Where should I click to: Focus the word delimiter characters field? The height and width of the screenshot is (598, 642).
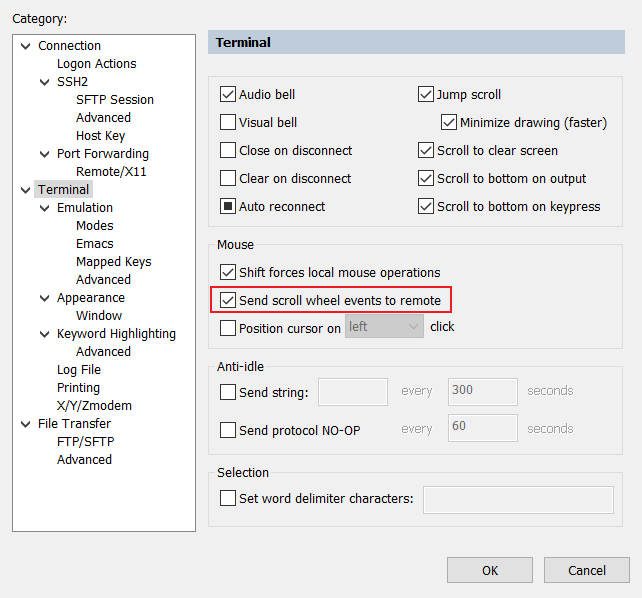click(518, 499)
